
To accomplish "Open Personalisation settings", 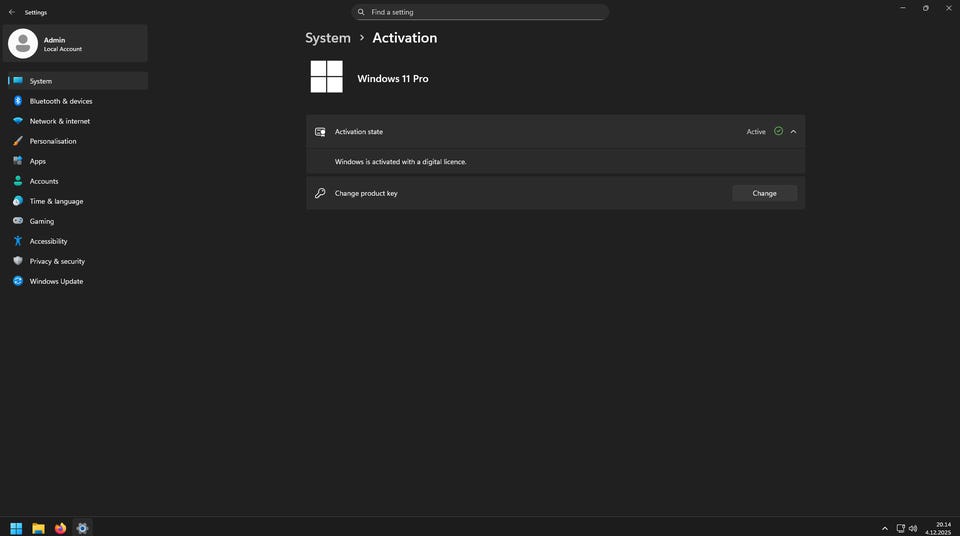I will [x=77, y=141].
